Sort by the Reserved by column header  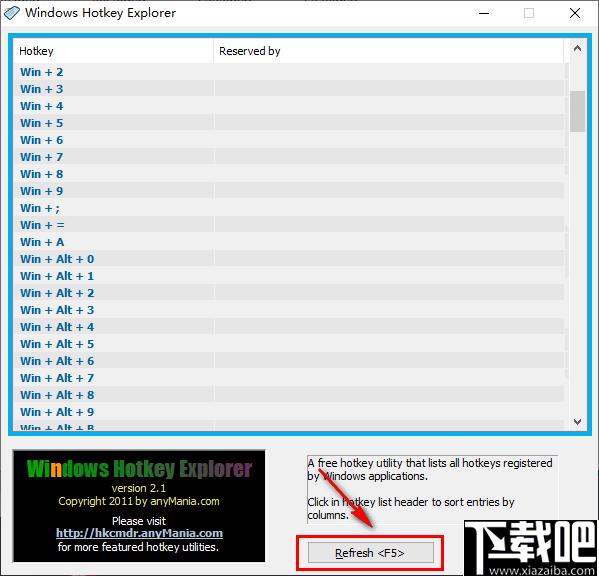click(388, 51)
